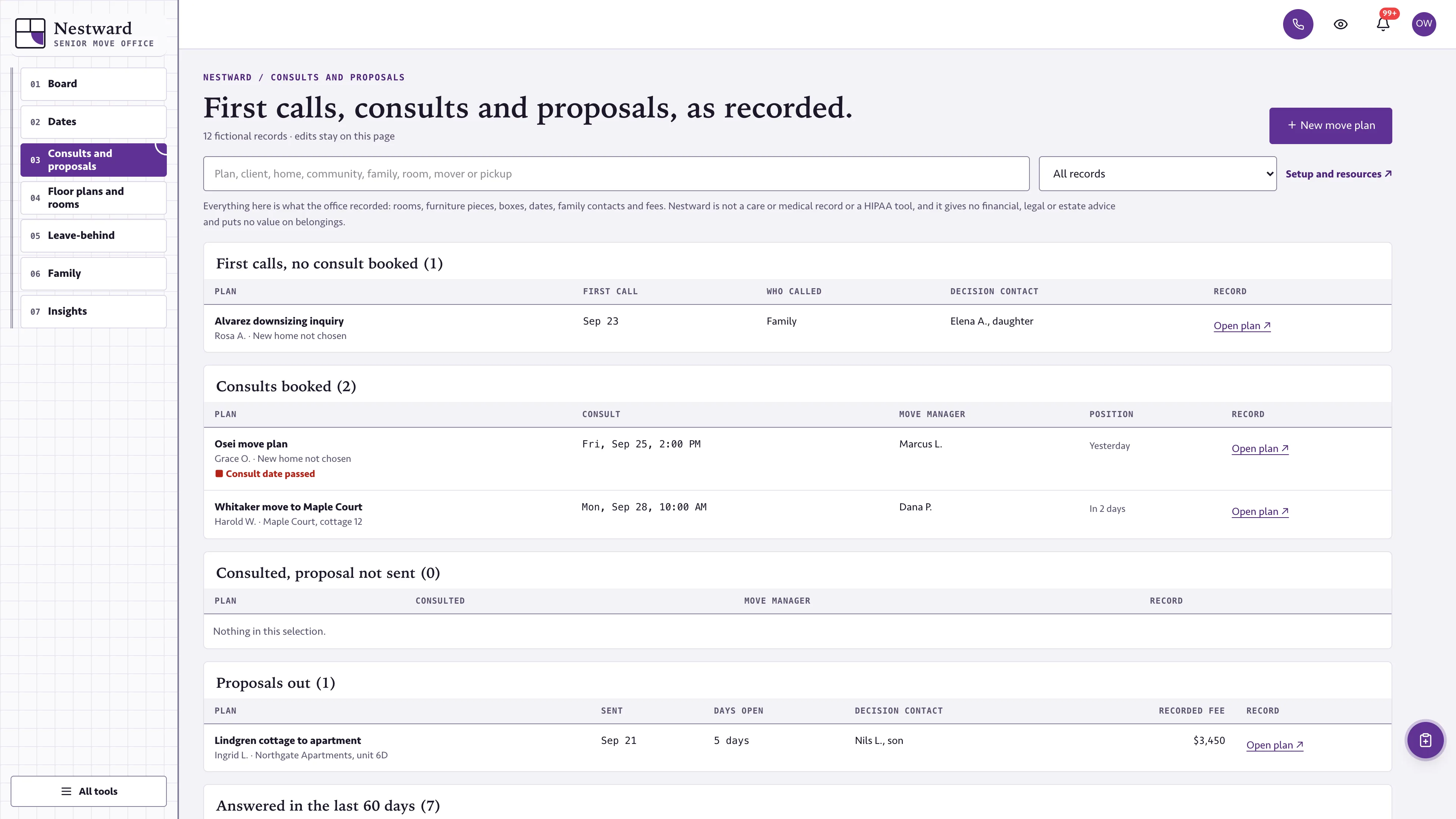The height and width of the screenshot is (819, 1456).
Task: Toggle the eye view icon
Action: tap(1341, 24)
